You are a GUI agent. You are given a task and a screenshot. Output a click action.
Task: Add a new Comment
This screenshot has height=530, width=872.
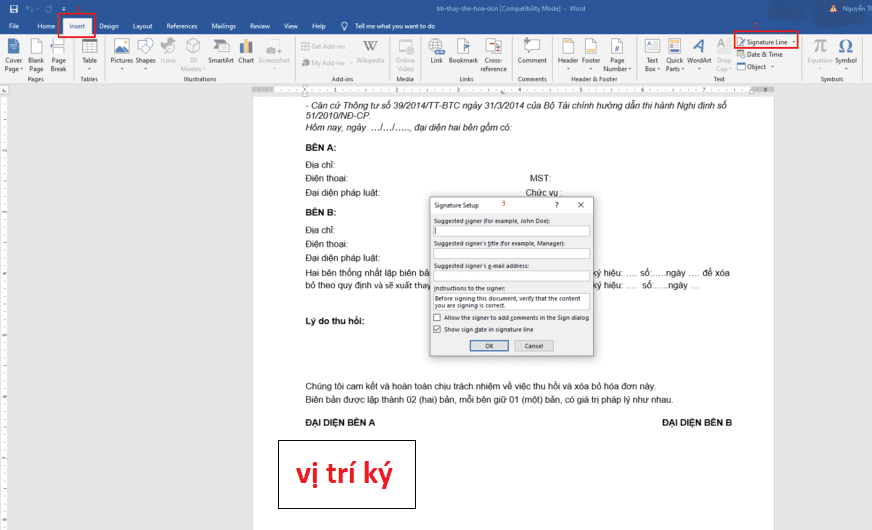[x=532, y=53]
